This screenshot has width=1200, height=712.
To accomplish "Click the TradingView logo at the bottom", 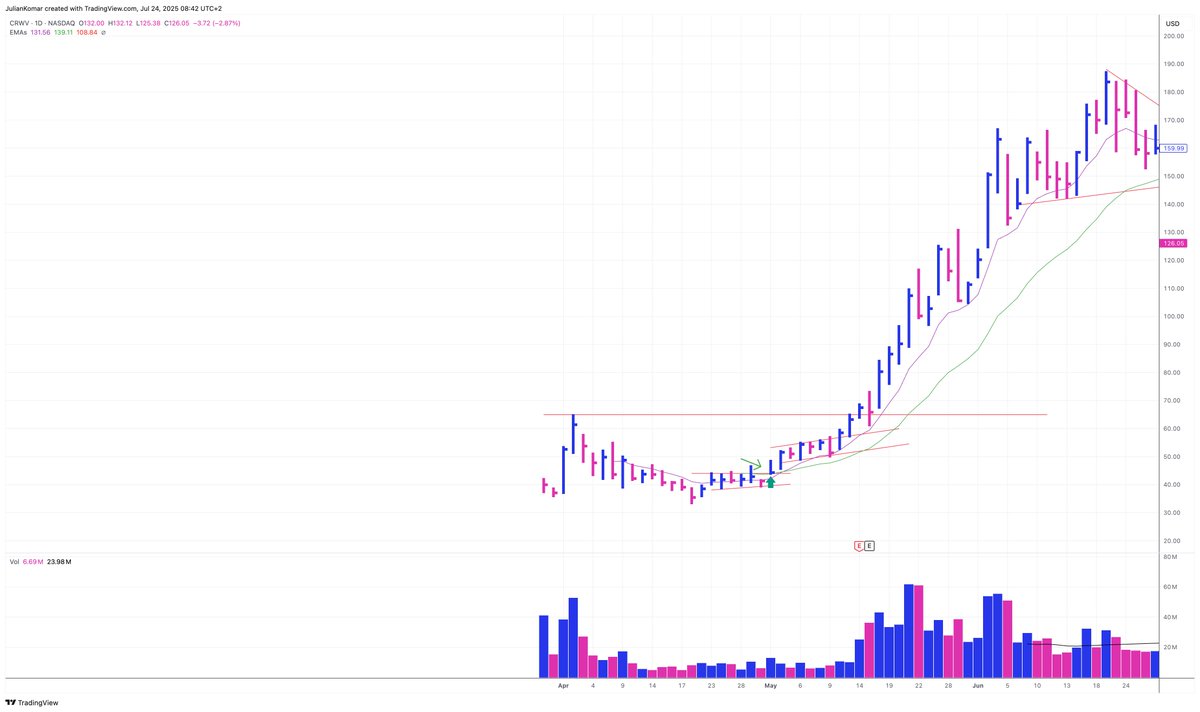I will (x=32, y=702).
